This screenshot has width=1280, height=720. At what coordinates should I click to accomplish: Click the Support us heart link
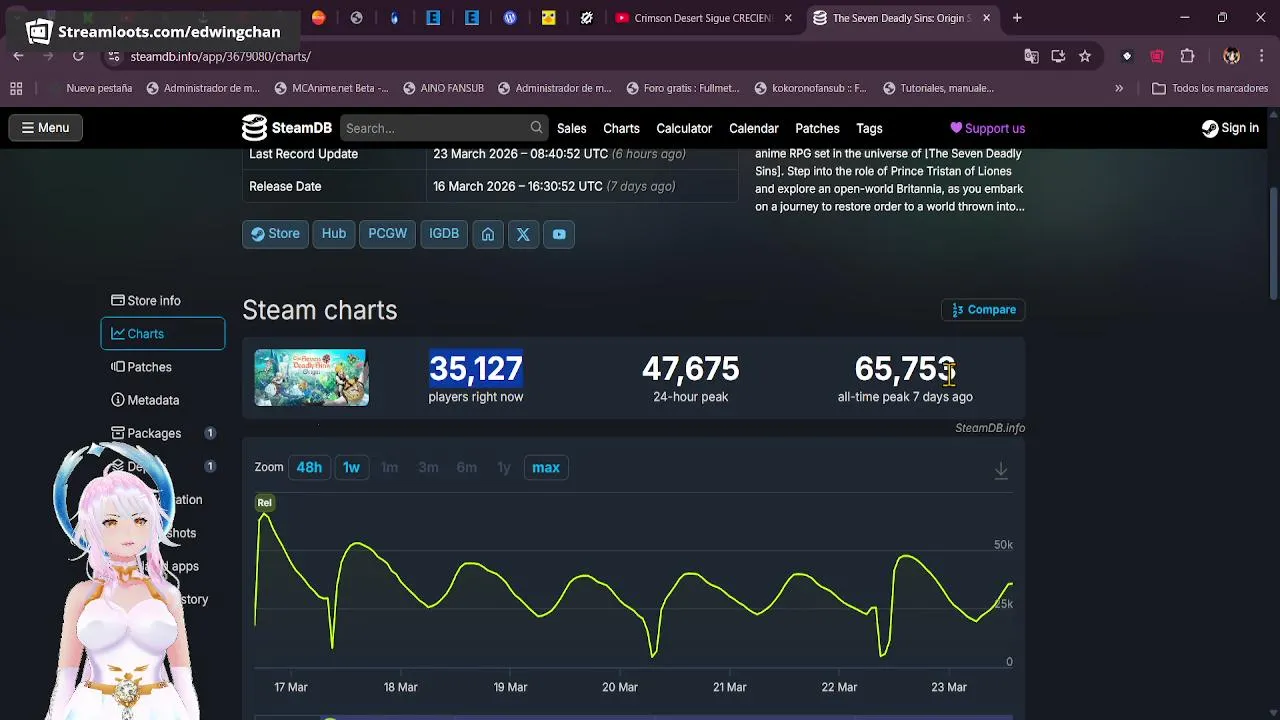(987, 128)
